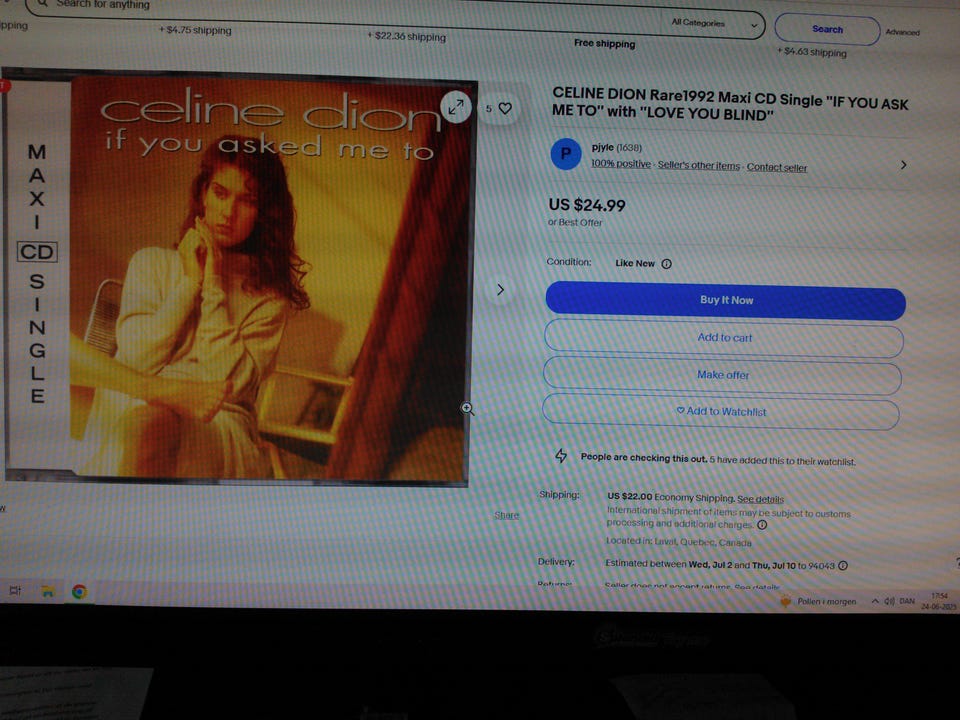
Task: Click Add to cart
Action: (724, 338)
